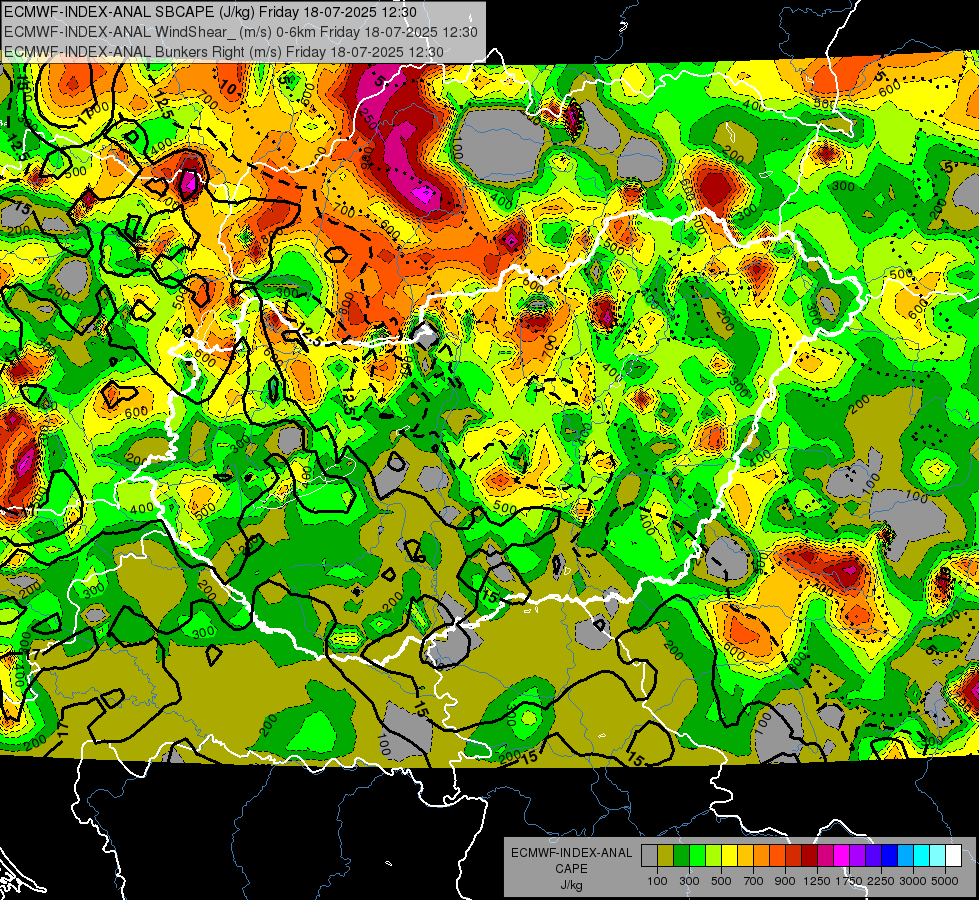The image size is (979, 900).
Task: Click the Bunkers Right title line
Action: pyautogui.click(x=224, y=52)
